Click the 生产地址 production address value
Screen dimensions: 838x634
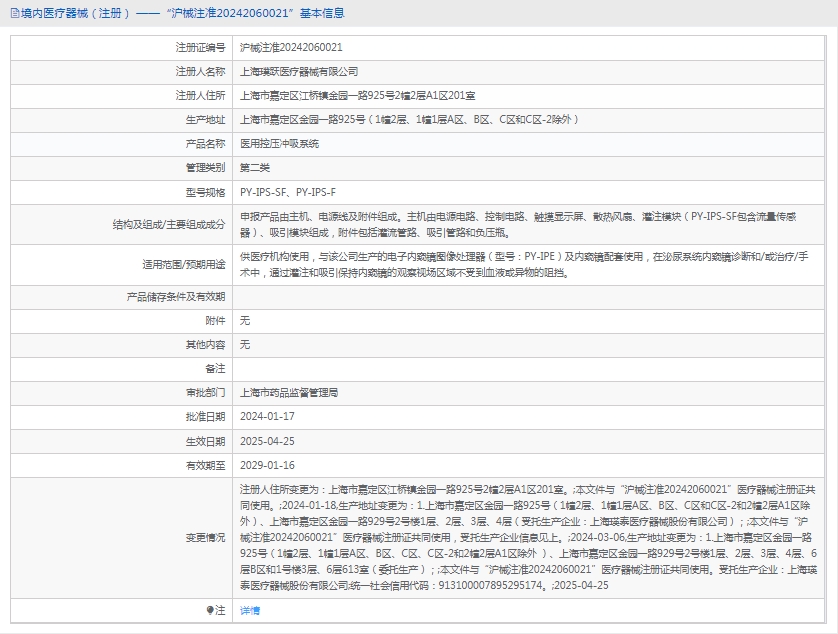[x=410, y=120]
